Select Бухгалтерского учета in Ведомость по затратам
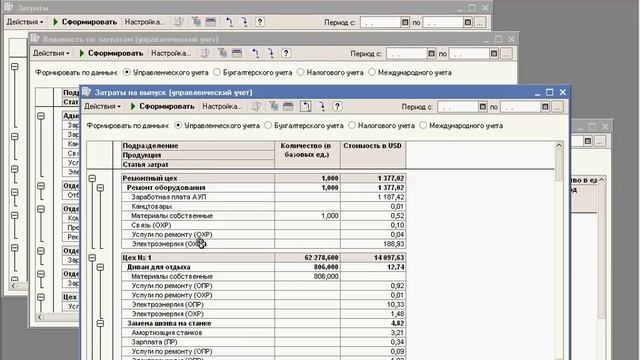640x360 pixels. point(217,72)
